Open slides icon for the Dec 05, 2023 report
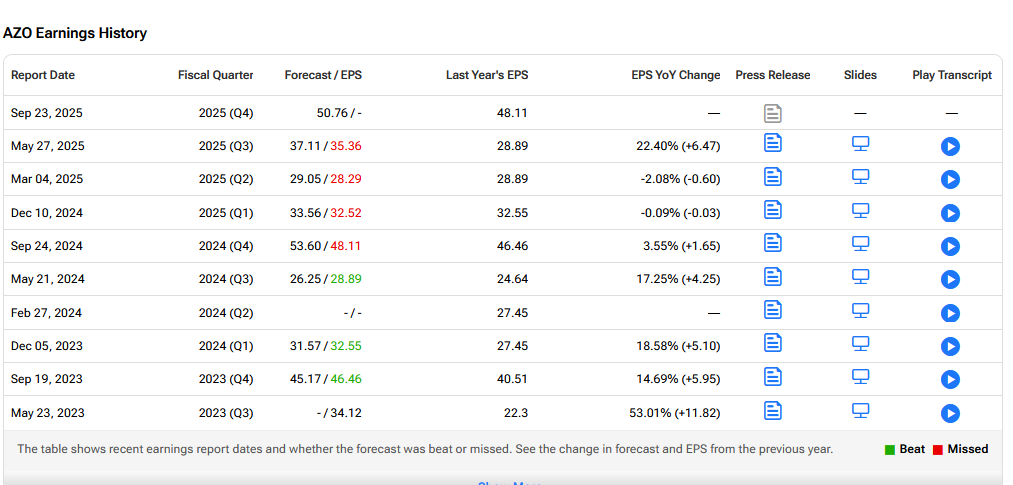Image resolution: width=1013 pixels, height=485 pixels. click(860, 343)
